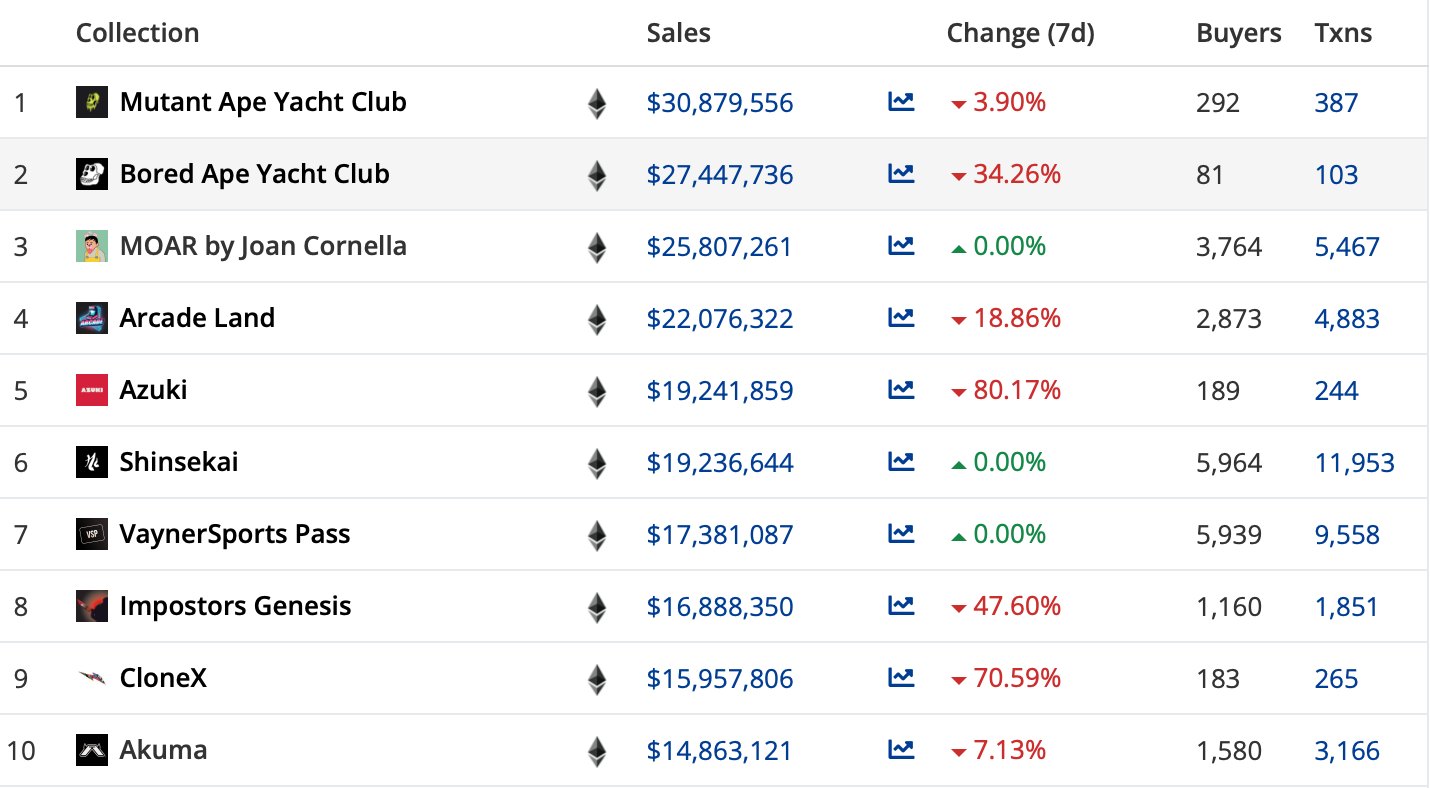This screenshot has width=1430, height=788.
Task: Click the Ethereum icon in Shinsekai row
Action: coord(597,464)
